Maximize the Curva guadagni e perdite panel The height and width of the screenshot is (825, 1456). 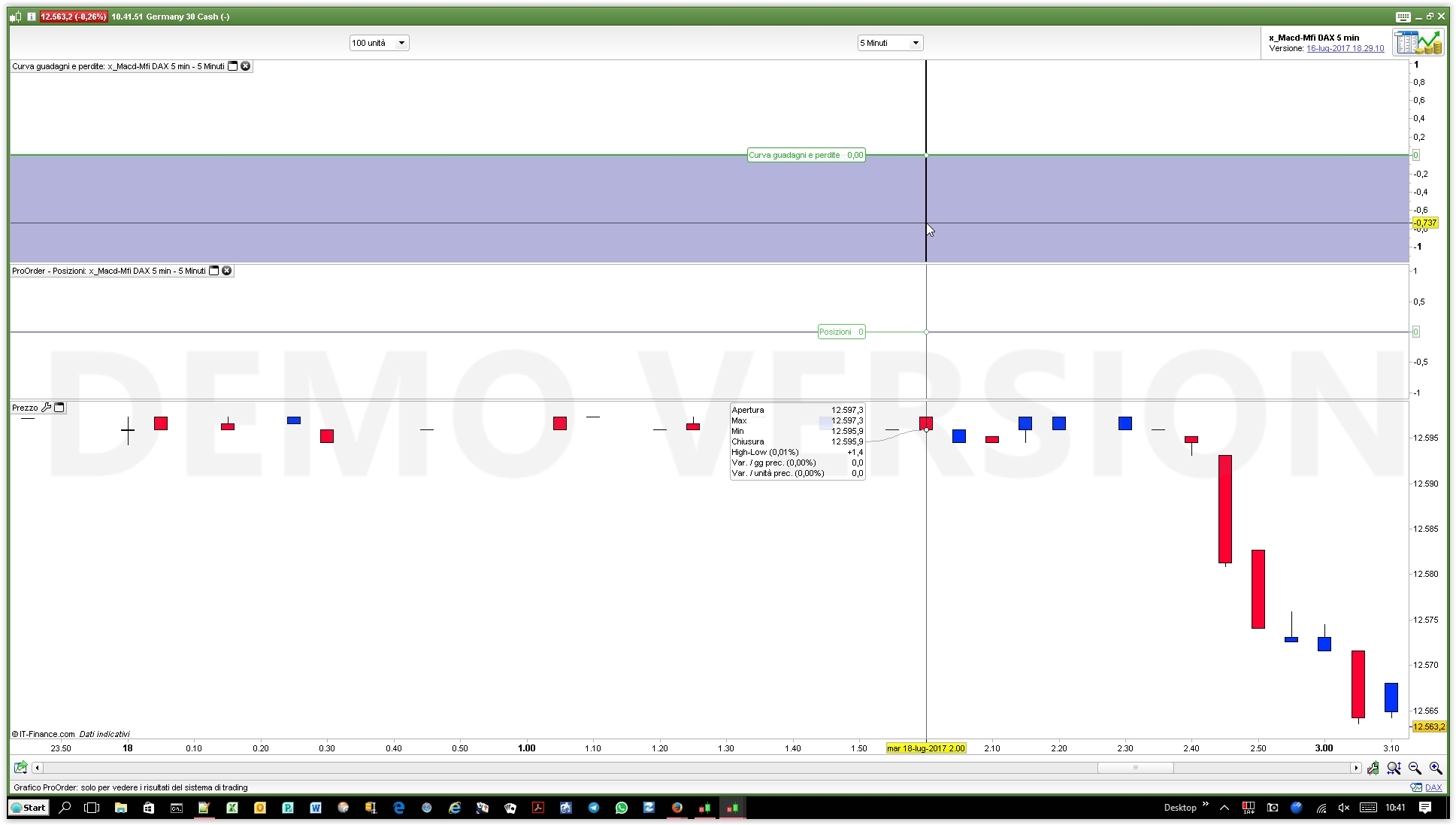[x=233, y=66]
